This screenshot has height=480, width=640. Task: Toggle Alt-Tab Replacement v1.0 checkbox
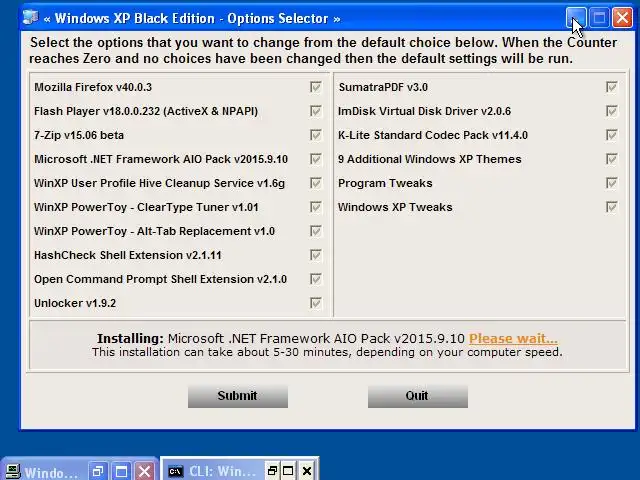pyautogui.click(x=316, y=231)
